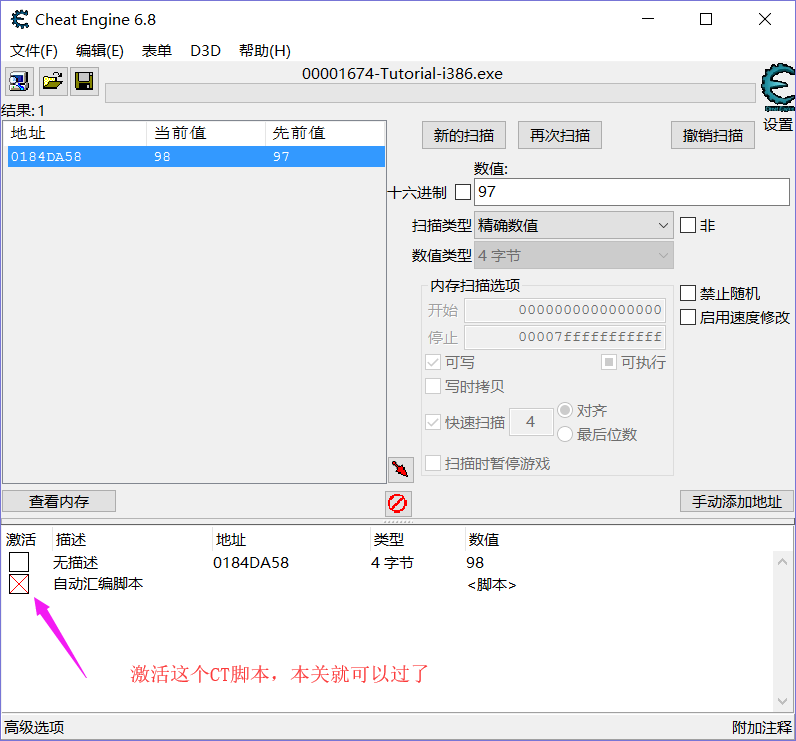This screenshot has width=796, height=741.
Task: Click current value 98 in results
Action: point(162,157)
